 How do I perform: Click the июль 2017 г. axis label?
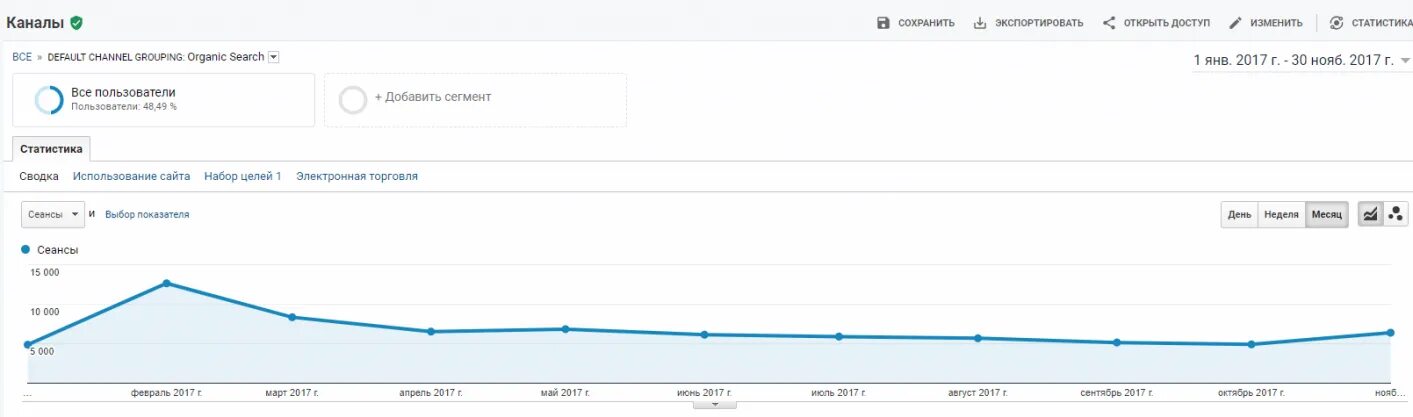coord(839,392)
